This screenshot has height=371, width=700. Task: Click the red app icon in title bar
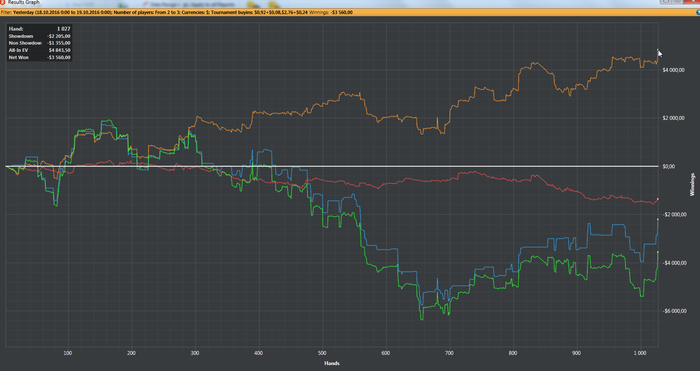point(2,2)
